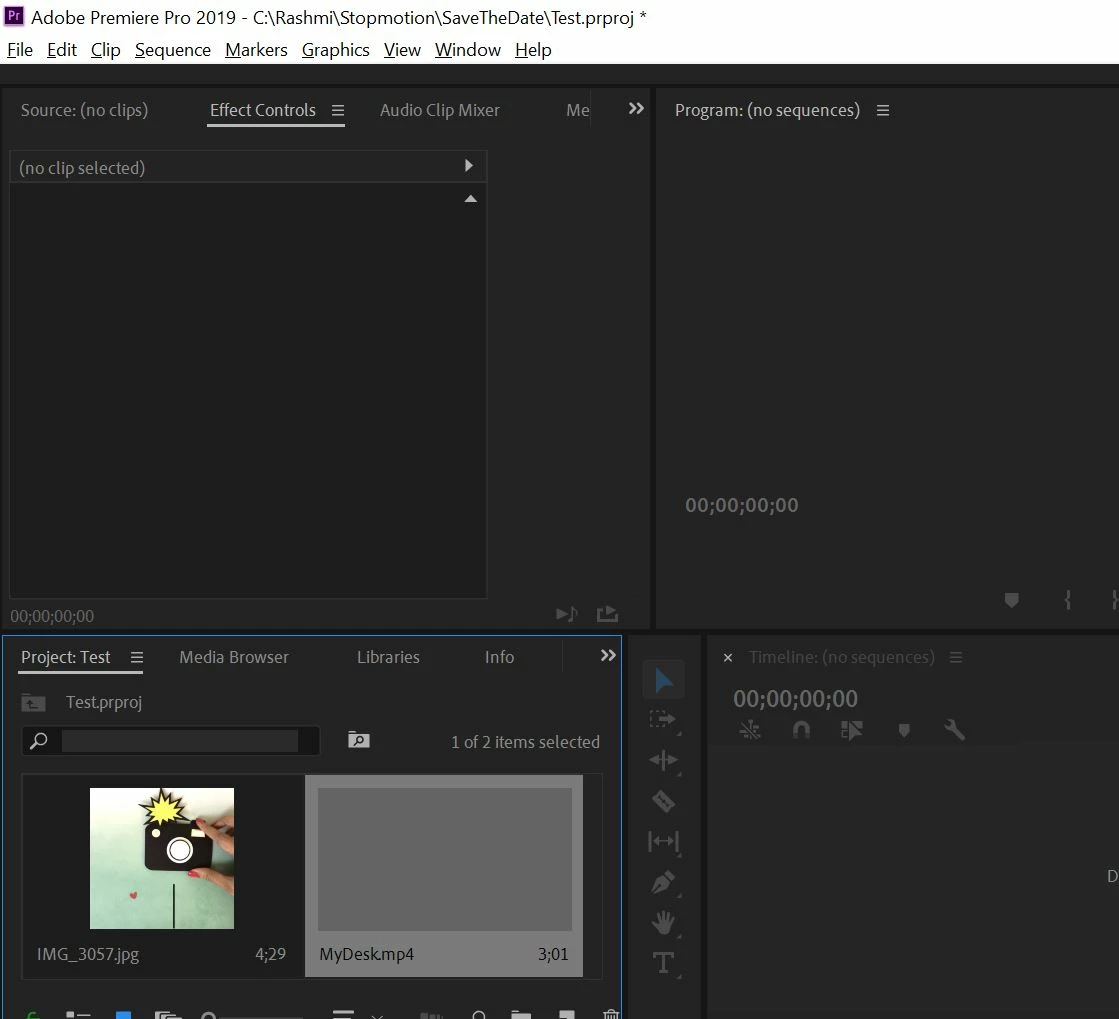1119x1019 pixels.
Task: Switch to Audio Clip Mixer tab
Action: click(440, 110)
